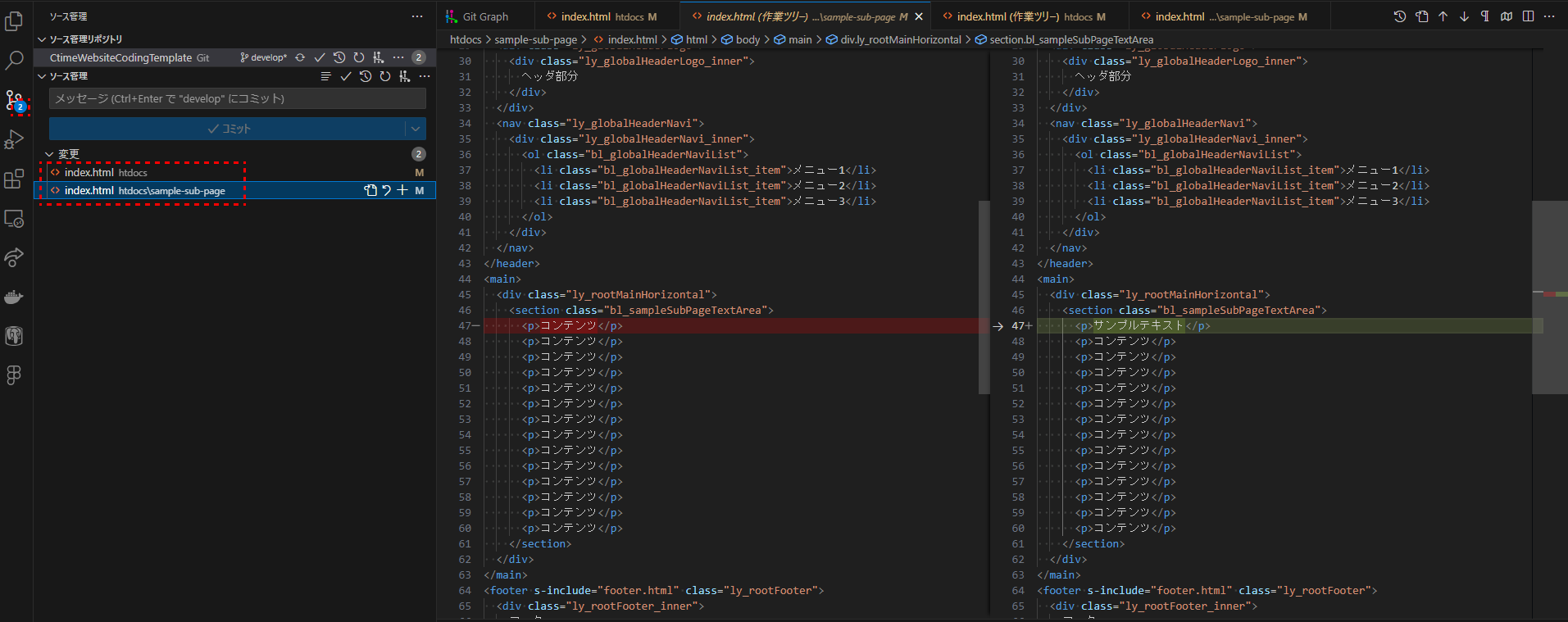
Task: Click the Extensions icon in activity bar
Action: click(x=14, y=179)
